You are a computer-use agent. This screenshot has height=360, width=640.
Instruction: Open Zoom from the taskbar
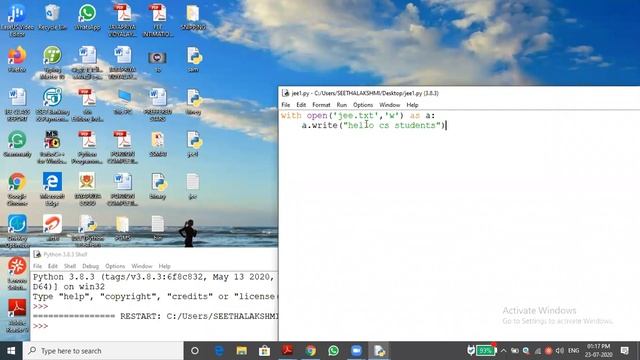(356, 351)
